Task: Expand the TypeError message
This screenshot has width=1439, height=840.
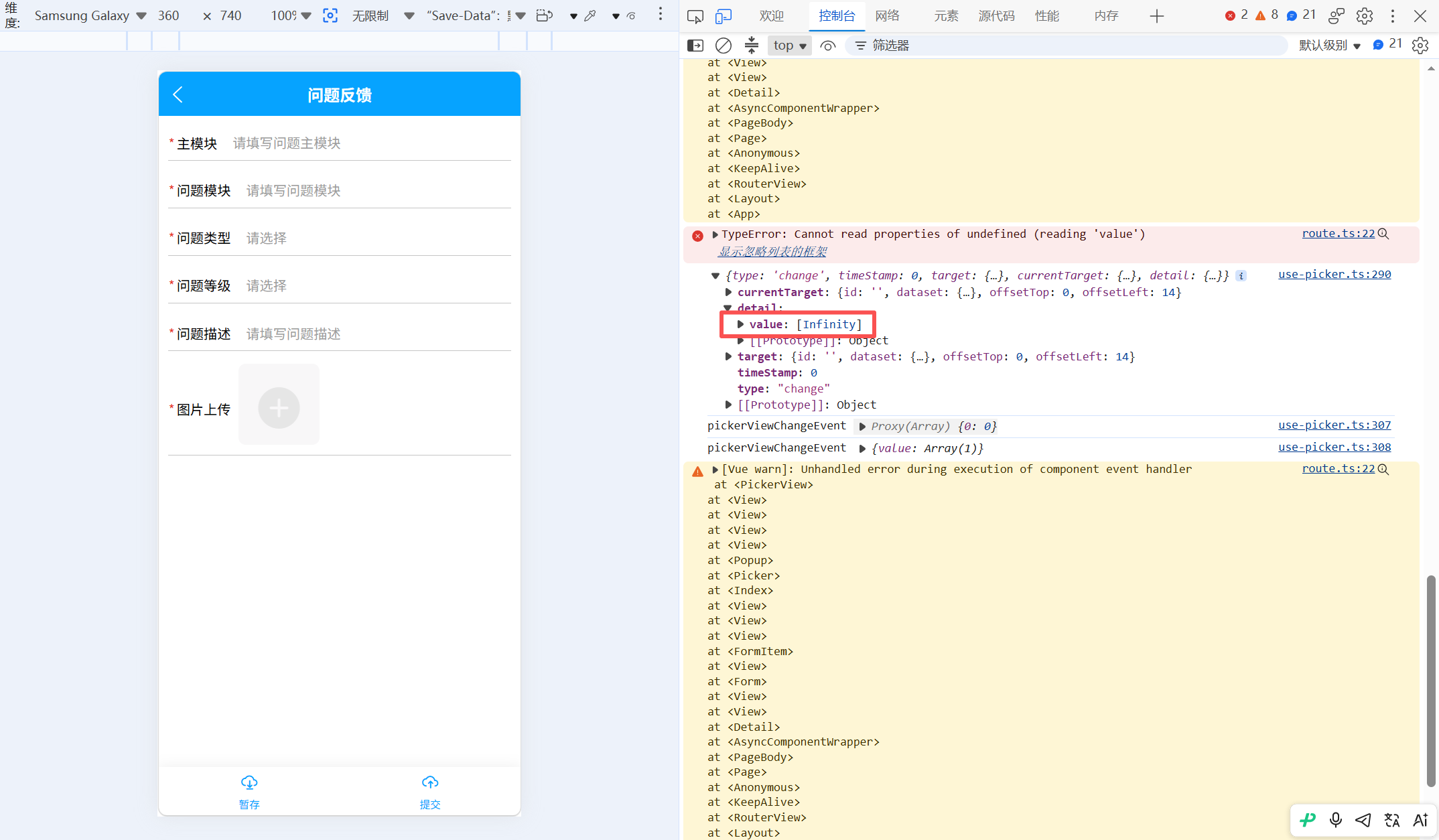Action: click(715, 234)
